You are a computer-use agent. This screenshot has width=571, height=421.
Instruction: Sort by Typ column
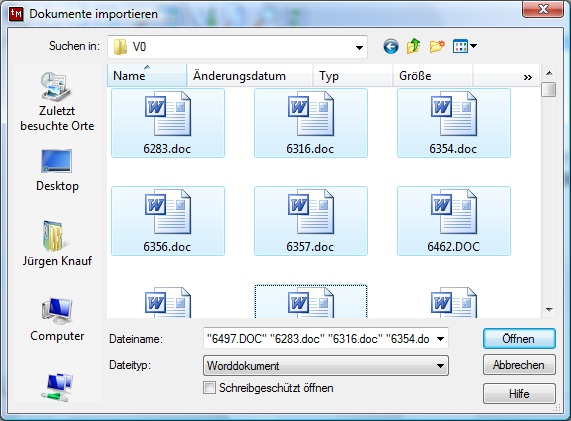coord(353,76)
